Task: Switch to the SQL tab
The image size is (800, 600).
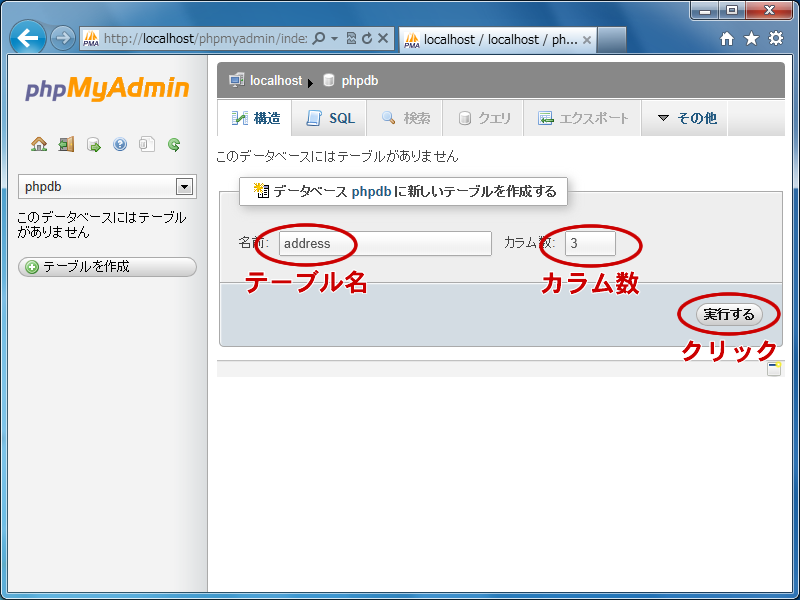Action: point(330,118)
